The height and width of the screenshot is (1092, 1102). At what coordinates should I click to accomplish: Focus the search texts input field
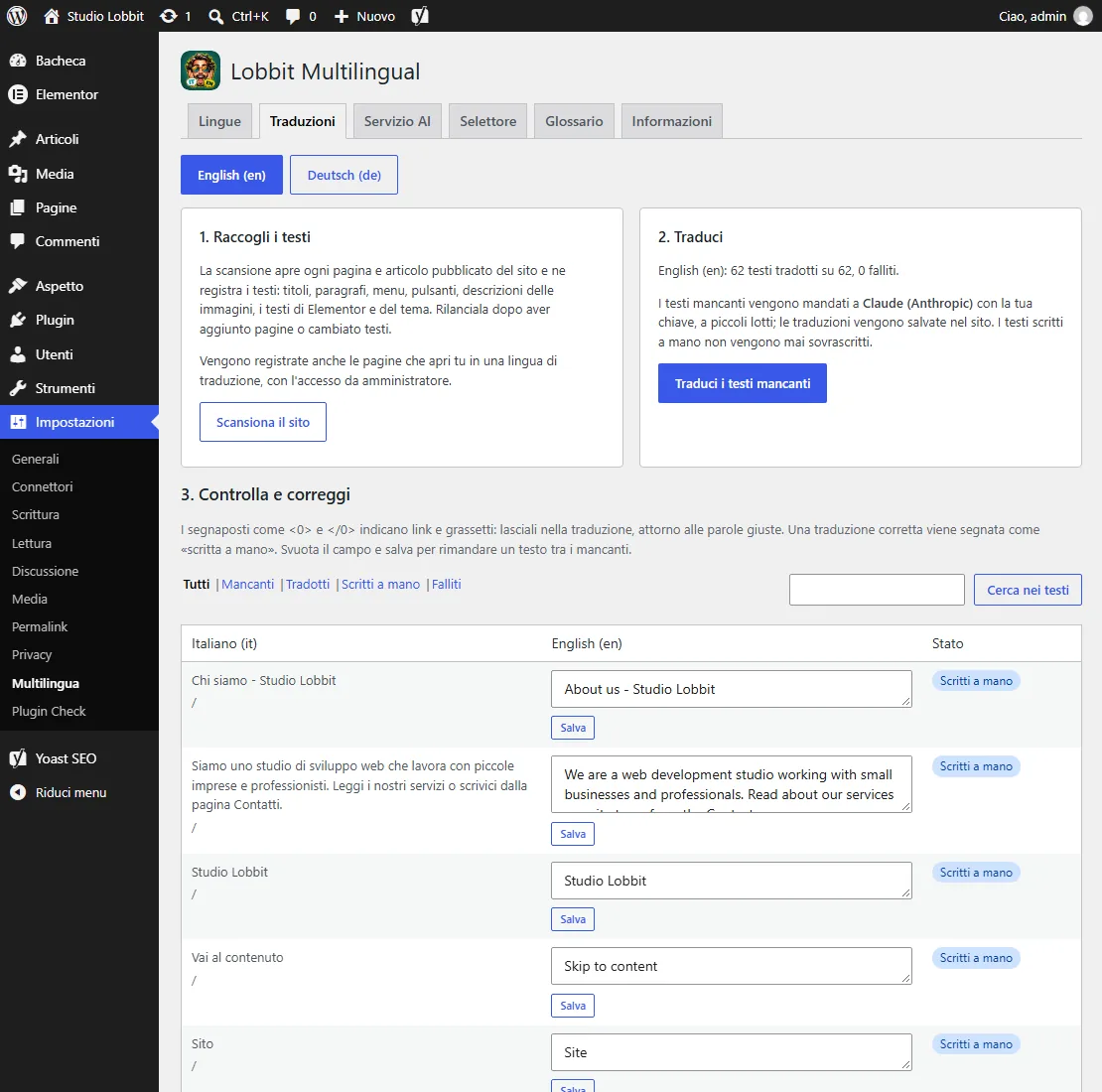point(877,590)
